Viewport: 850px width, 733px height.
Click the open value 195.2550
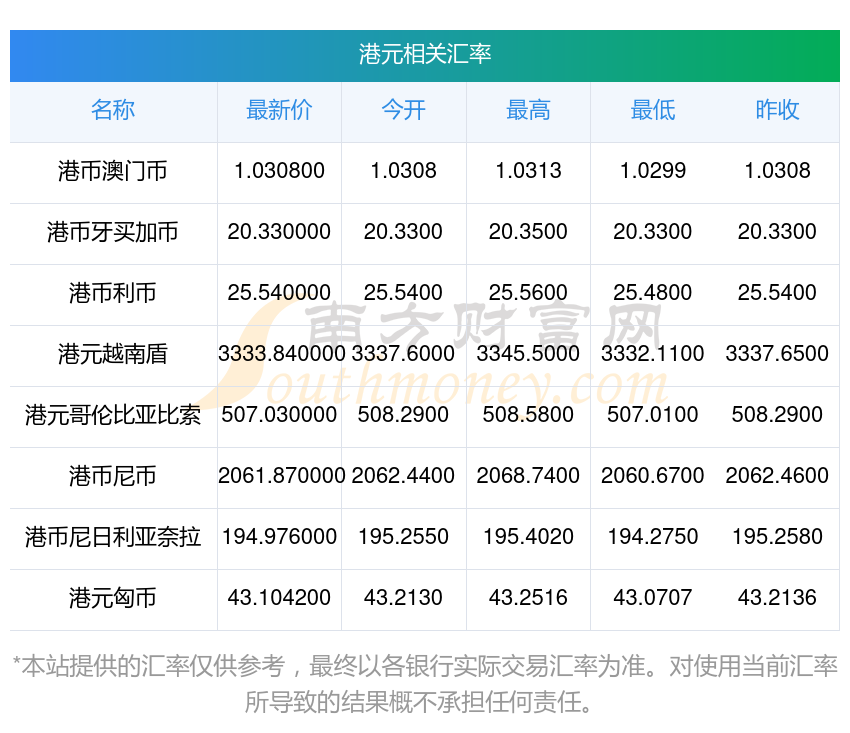pyautogui.click(x=403, y=537)
